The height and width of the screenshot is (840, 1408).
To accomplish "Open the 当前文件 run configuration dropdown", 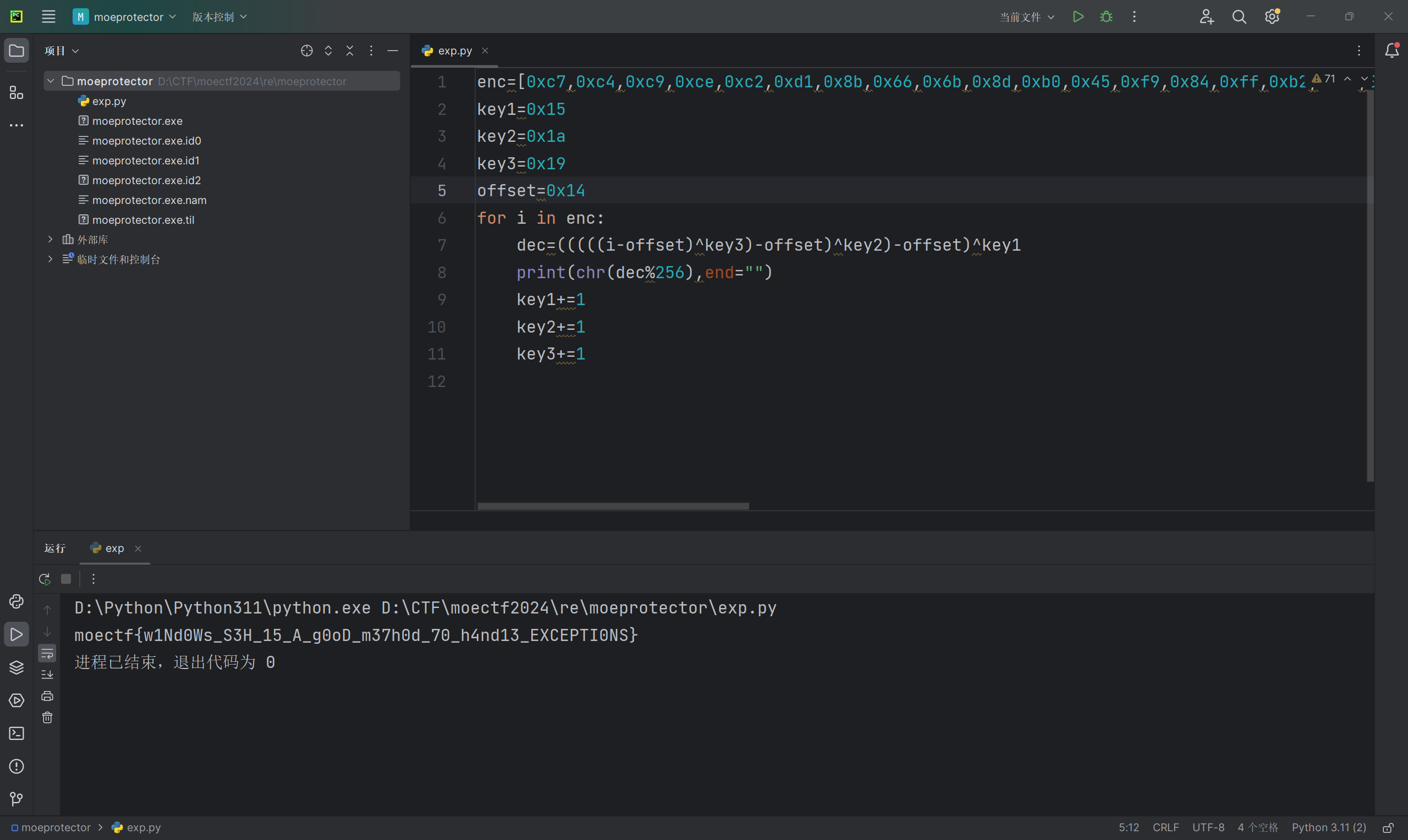I will click(x=1026, y=17).
